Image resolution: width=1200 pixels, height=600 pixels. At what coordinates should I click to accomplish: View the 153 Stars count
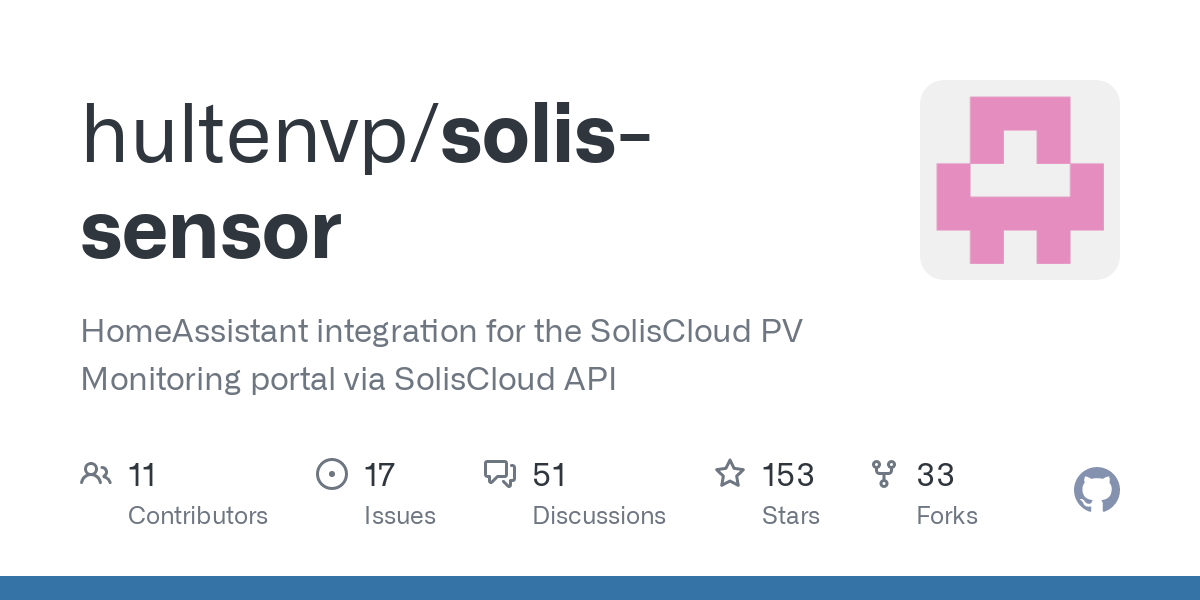(x=788, y=475)
